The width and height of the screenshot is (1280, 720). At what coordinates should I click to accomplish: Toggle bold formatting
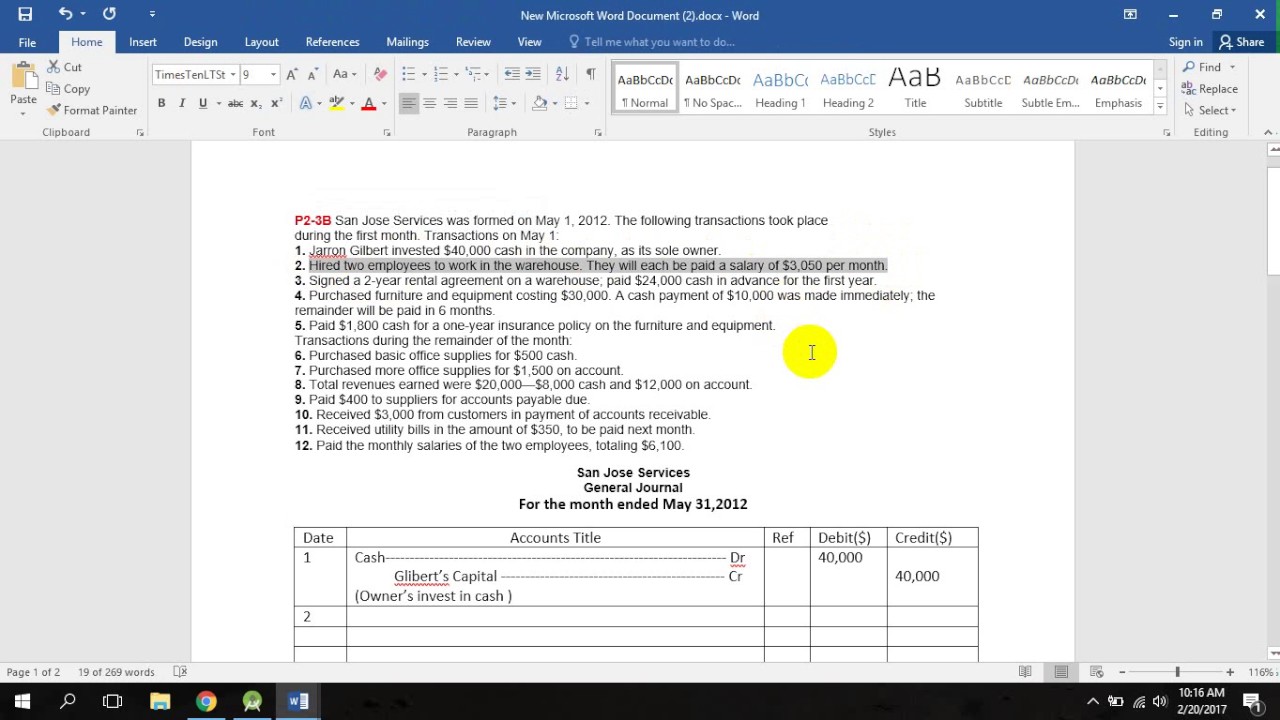(x=161, y=103)
